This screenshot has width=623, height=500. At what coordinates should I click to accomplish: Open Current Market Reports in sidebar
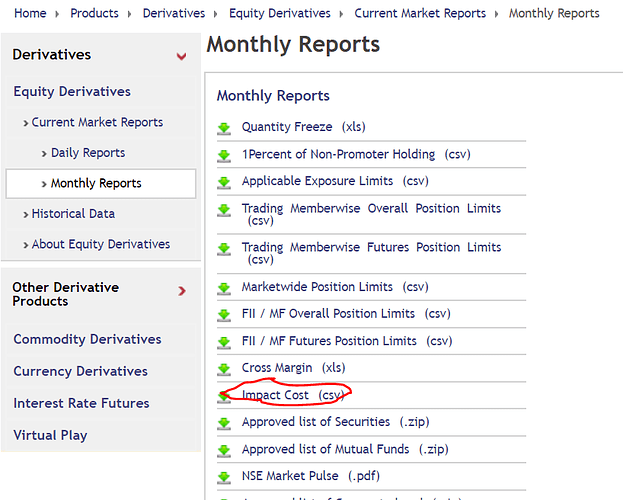coord(97,122)
